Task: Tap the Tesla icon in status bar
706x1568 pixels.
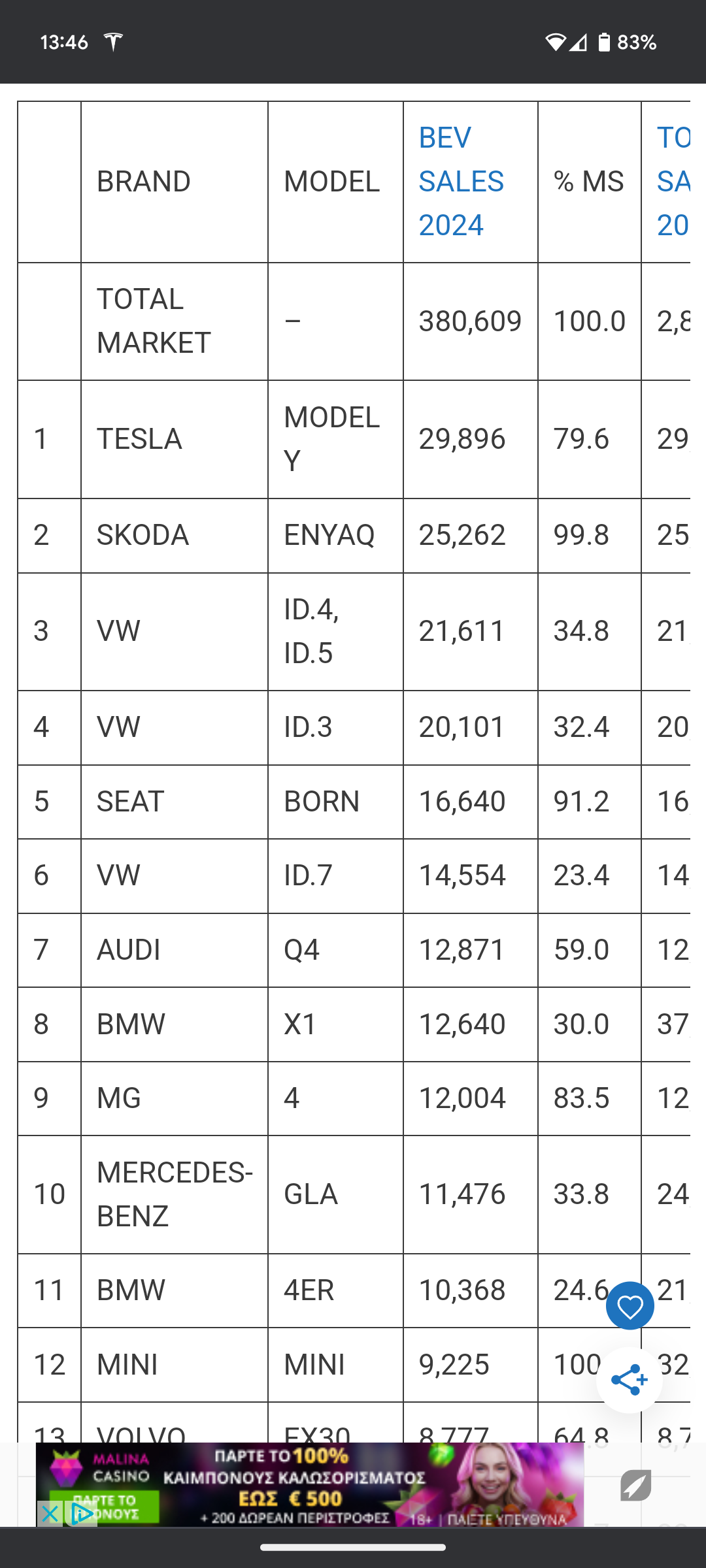Action: (x=114, y=42)
